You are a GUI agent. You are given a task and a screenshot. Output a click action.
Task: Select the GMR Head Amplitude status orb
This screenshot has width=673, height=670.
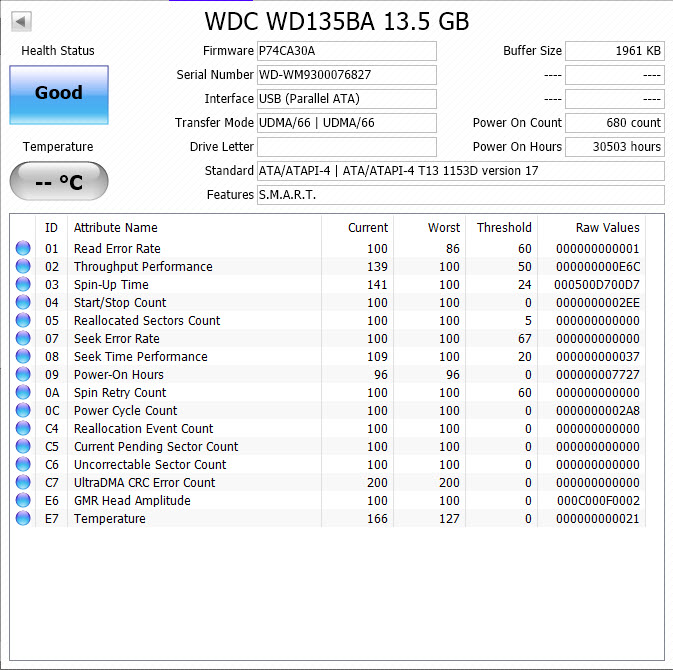pyautogui.click(x=23, y=500)
